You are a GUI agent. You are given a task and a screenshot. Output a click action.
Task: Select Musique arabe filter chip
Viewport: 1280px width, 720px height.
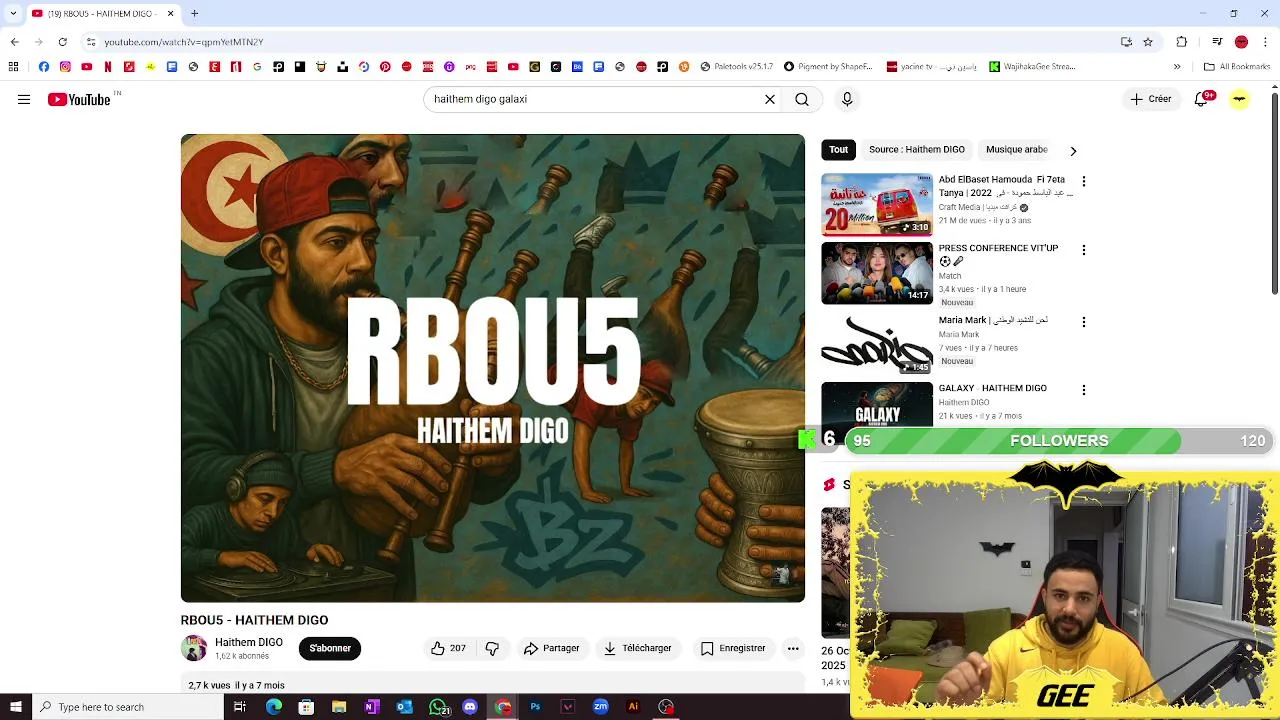point(1017,149)
